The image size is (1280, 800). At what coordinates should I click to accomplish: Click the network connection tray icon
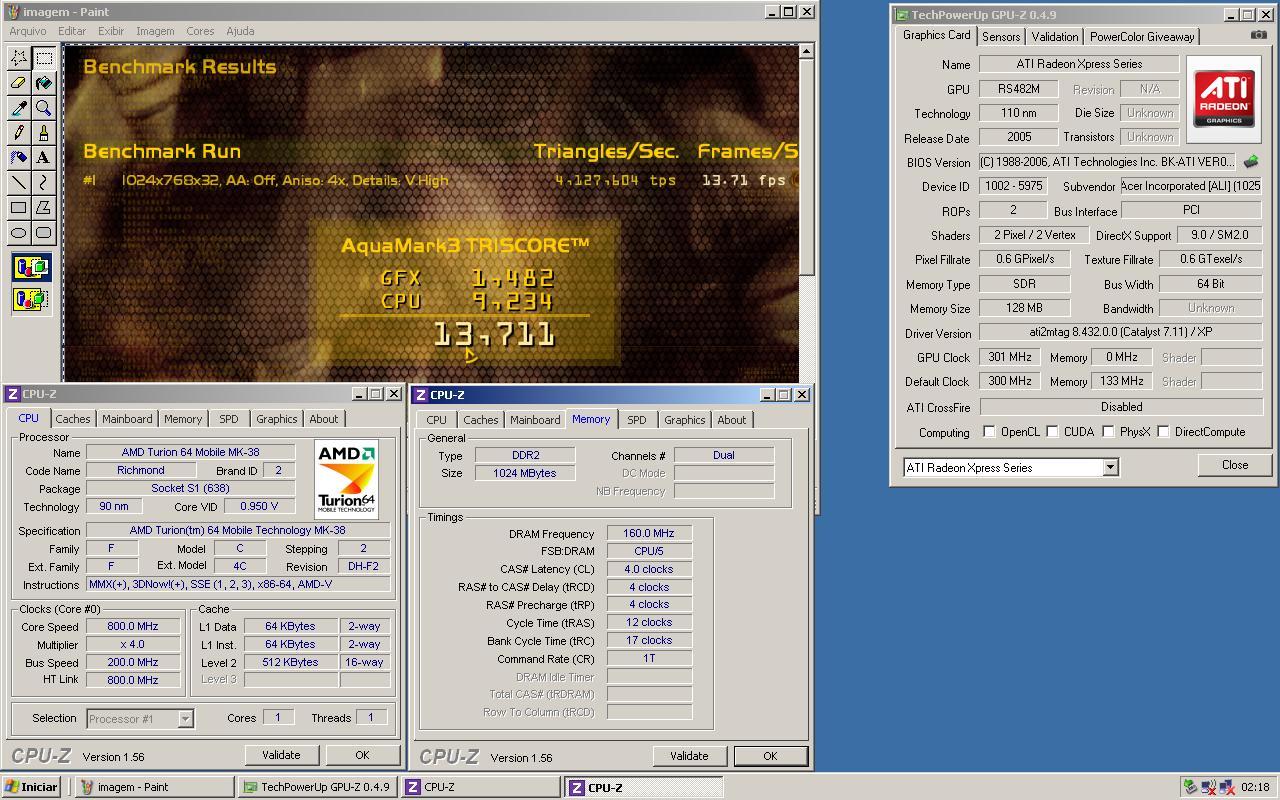(1227, 787)
